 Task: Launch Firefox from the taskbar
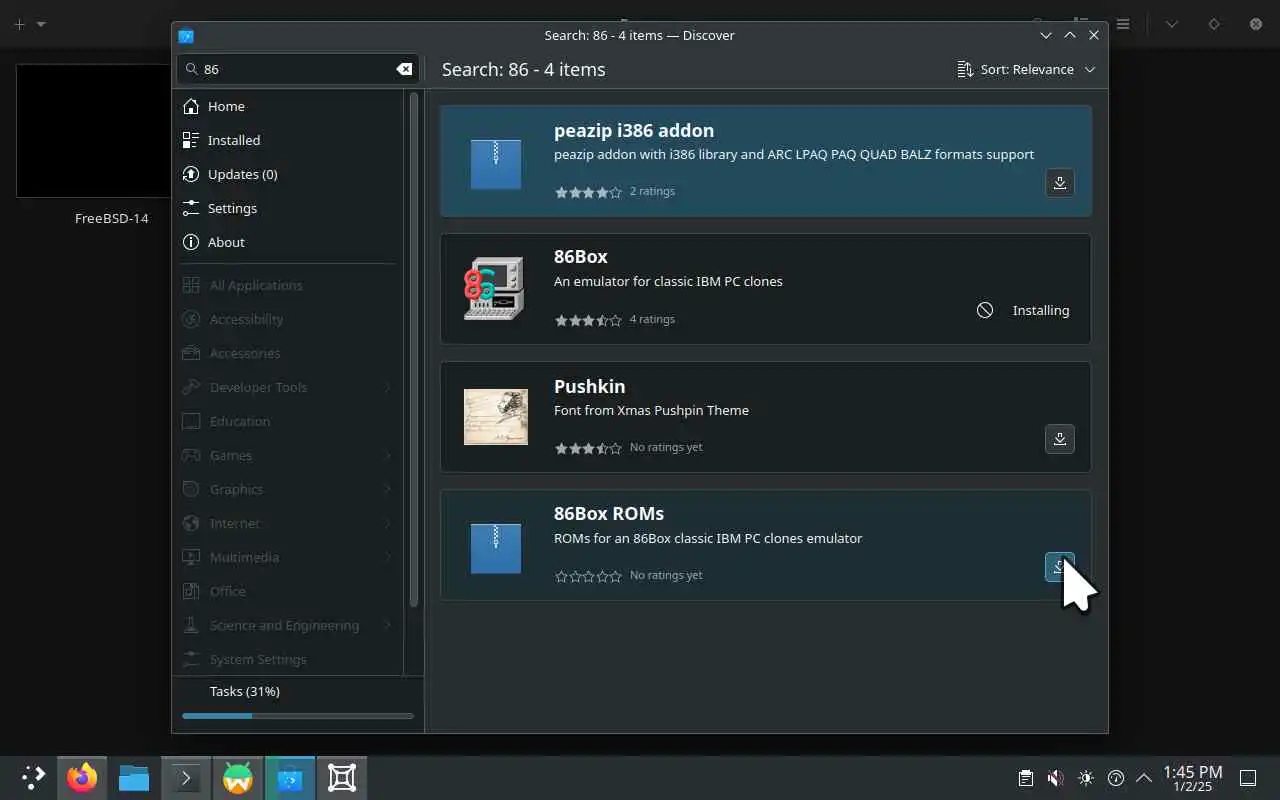[82, 777]
